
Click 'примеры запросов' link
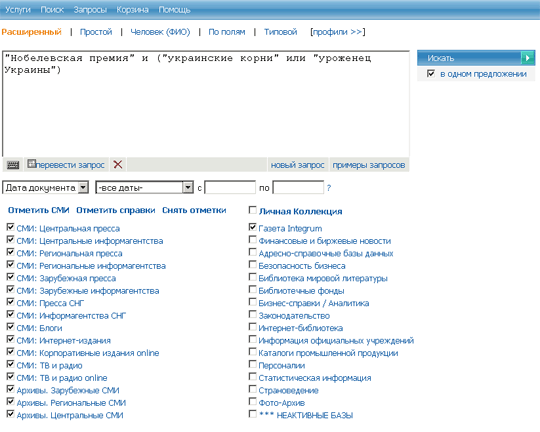[368, 165]
